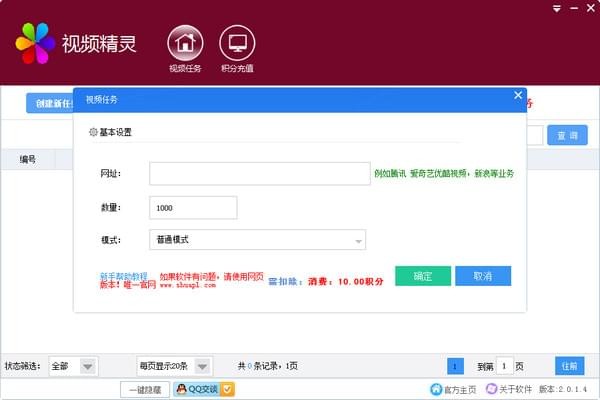Click the 查询 button
The image size is (600, 400).
coord(567,135)
